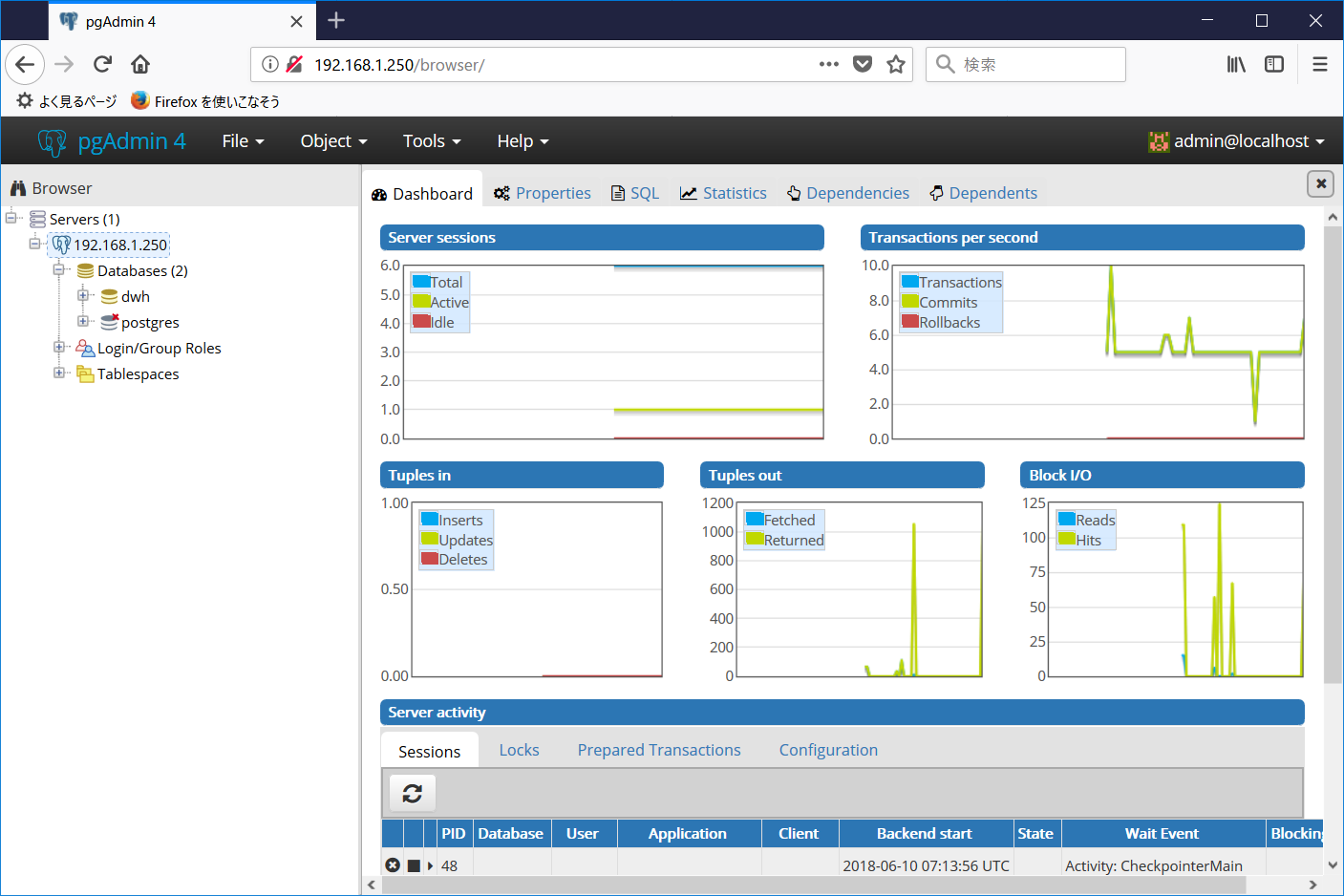The image size is (1344, 896).
Task: Open Prepared Transactions view
Action: point(658,750)
